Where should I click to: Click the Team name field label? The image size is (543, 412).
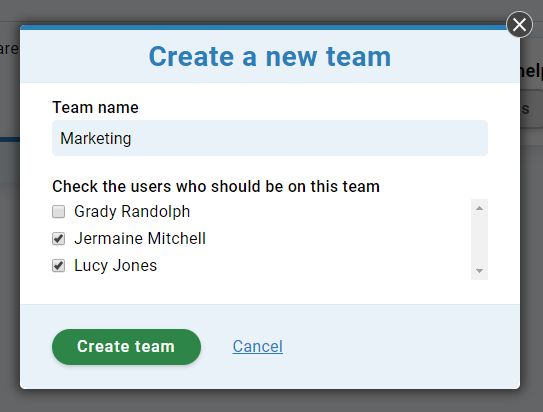coord(95,107)
